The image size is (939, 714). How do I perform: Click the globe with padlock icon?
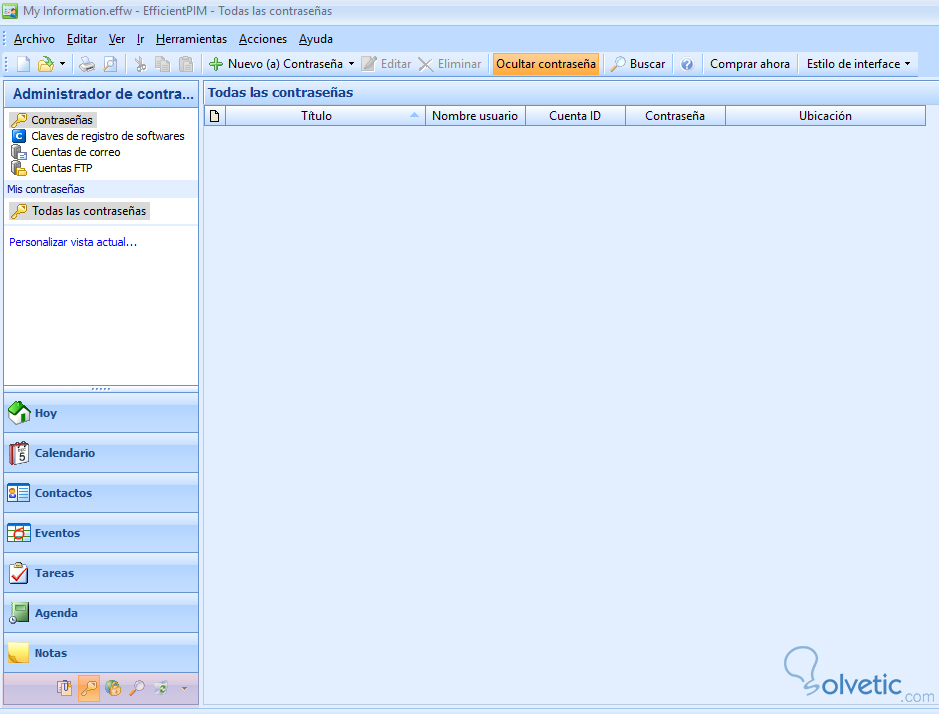113,688
